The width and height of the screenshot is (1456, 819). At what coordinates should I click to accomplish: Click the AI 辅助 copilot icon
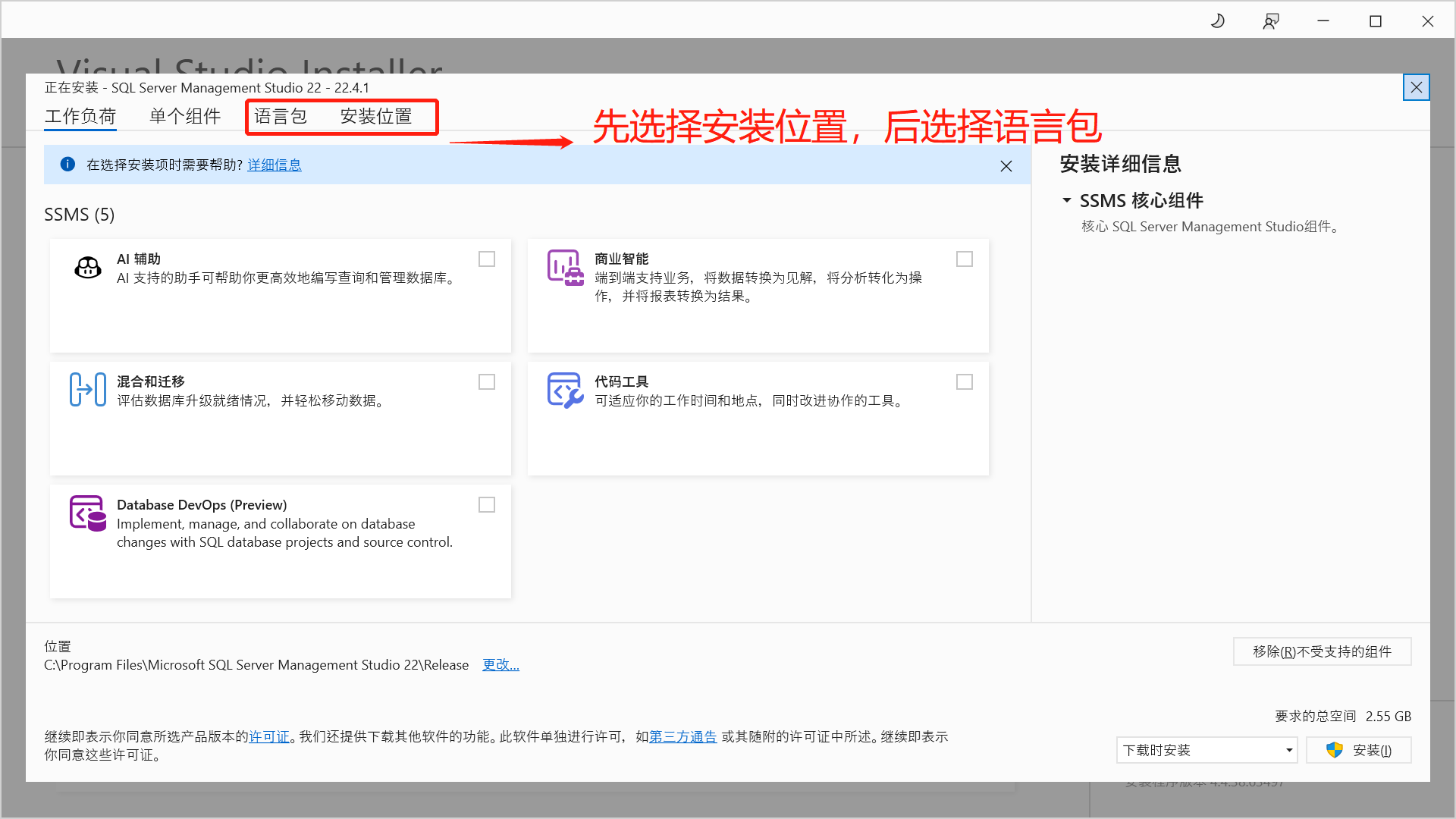88,267
